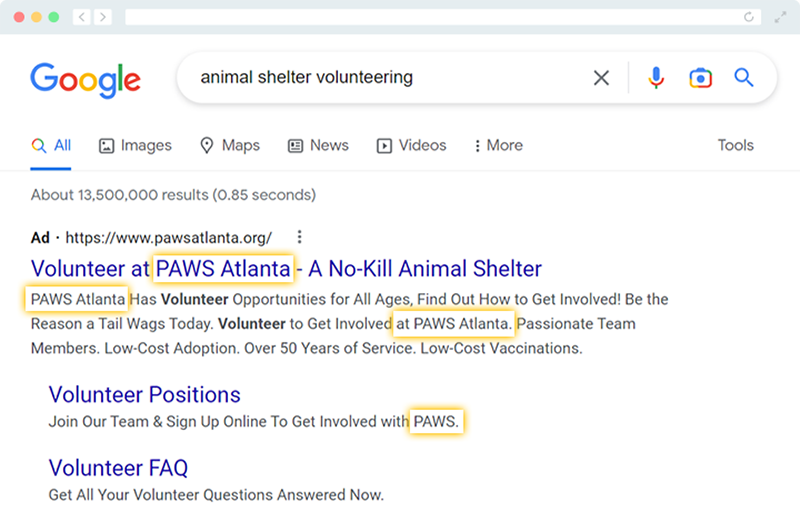Click the voice search microphone icon
The width and height of the screenshot is (800, 522).
[656, 78]
